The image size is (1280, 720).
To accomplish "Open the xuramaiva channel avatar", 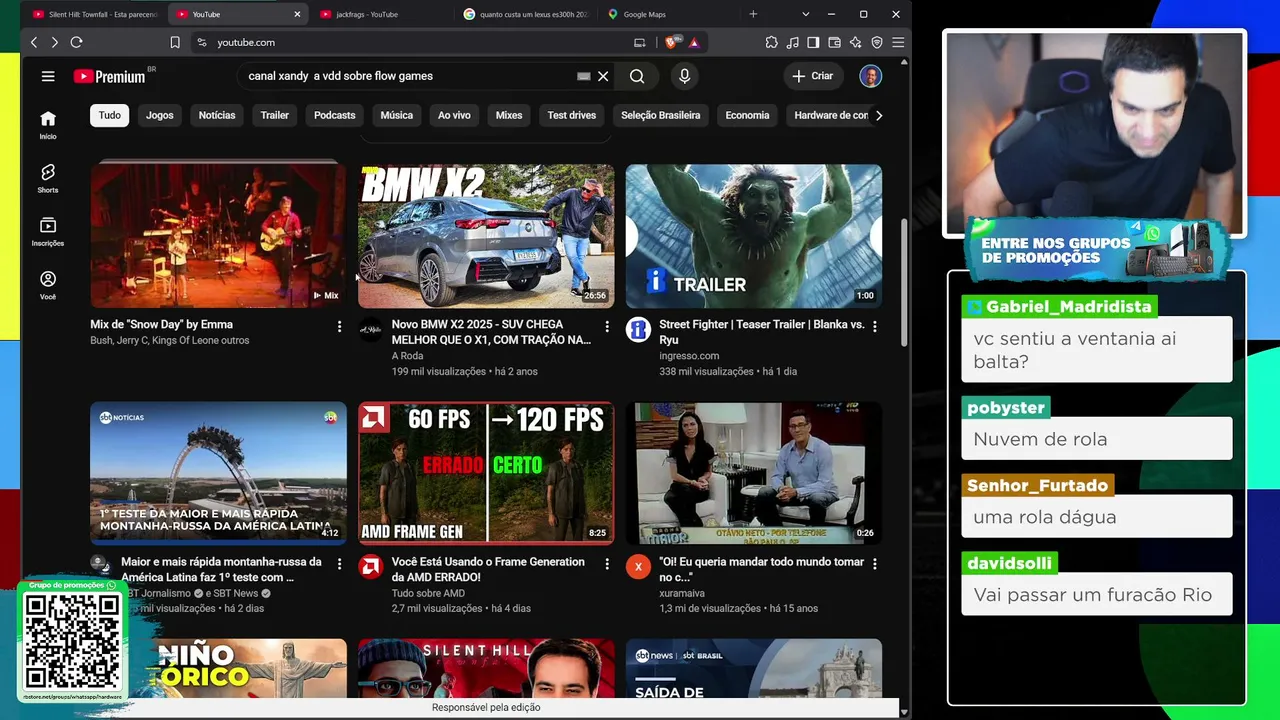I will click(x=638, y=567).
